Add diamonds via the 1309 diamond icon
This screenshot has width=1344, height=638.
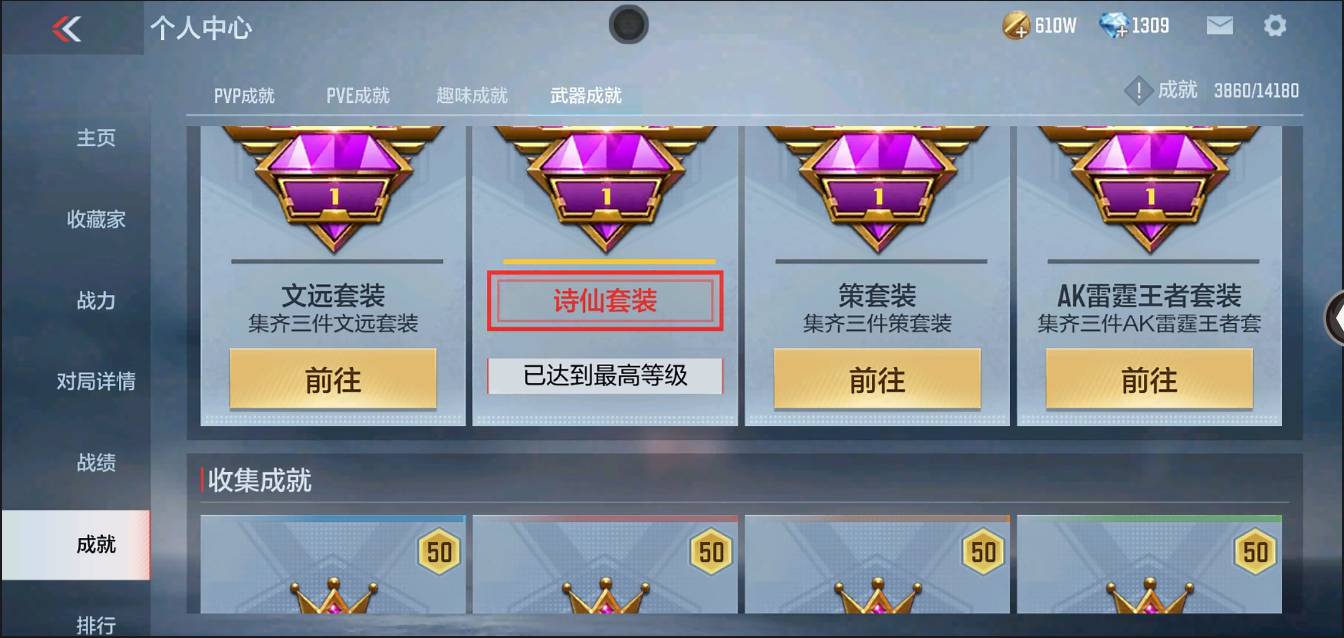pyautogui.click(x=1113, y=26)
